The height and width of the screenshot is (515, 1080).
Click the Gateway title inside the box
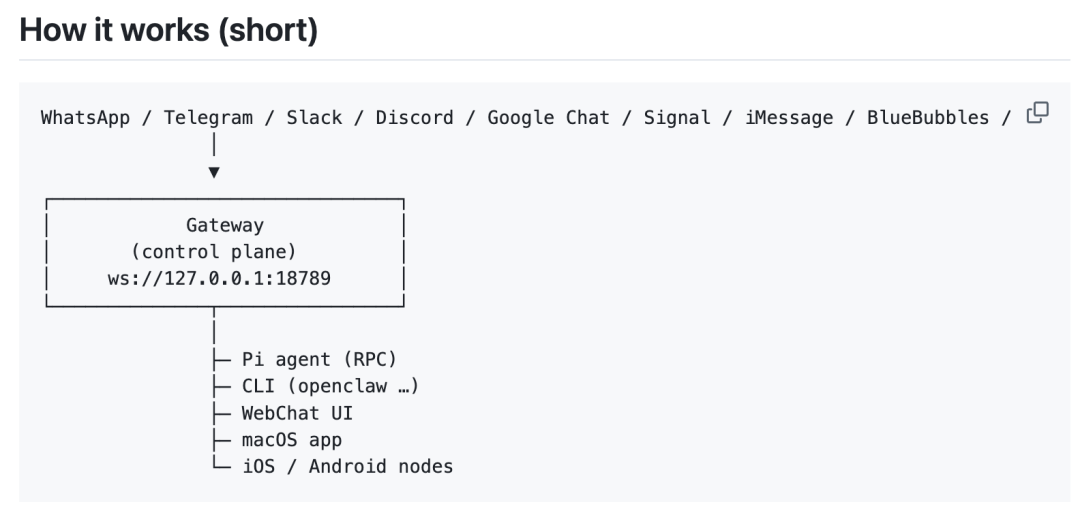pos(225,226)
